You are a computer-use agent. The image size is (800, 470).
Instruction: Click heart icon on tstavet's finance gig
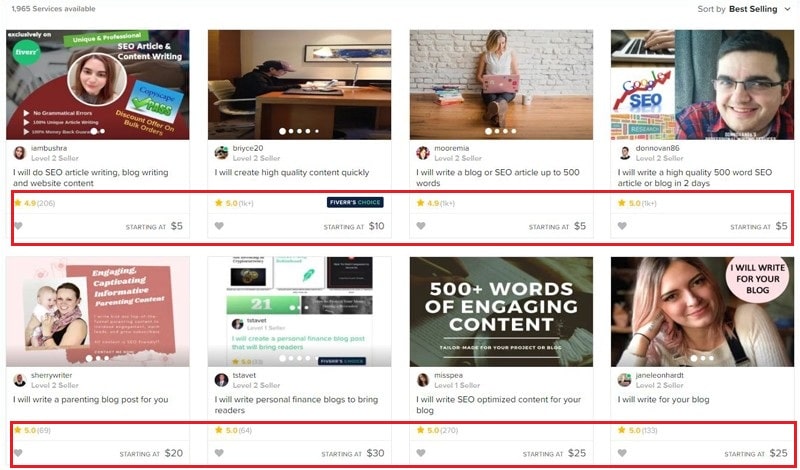[x=219, y=453]
